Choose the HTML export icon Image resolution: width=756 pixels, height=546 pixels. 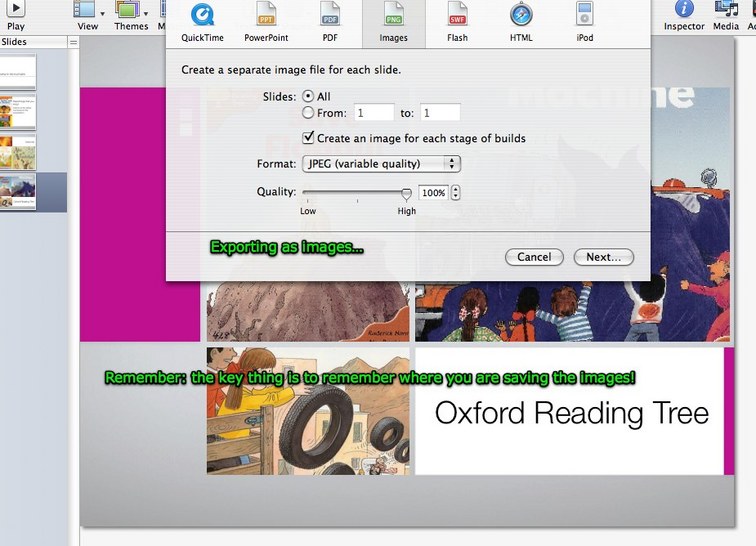click(521, 16)
